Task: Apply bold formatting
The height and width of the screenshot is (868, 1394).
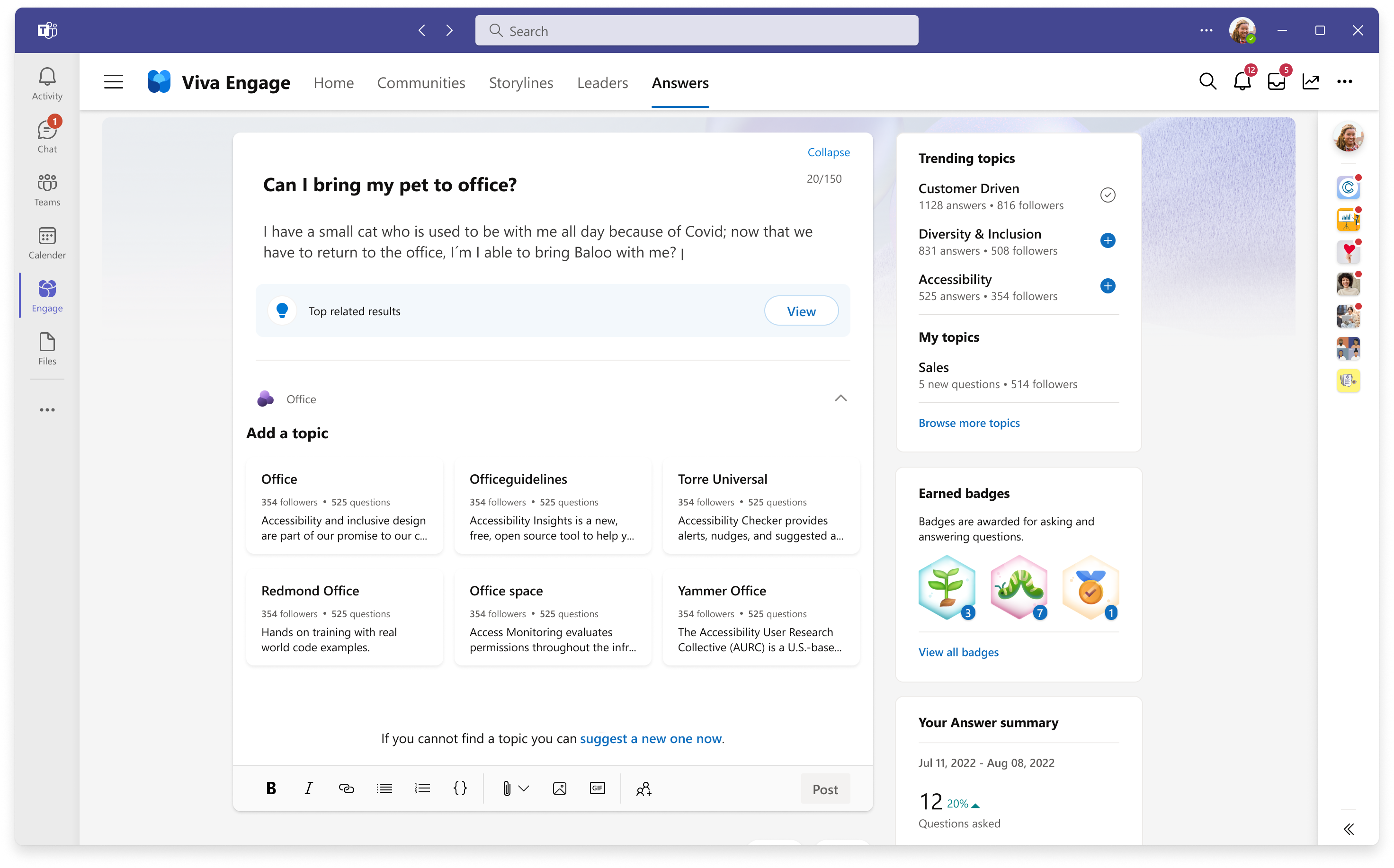Action: click(271, 788)
